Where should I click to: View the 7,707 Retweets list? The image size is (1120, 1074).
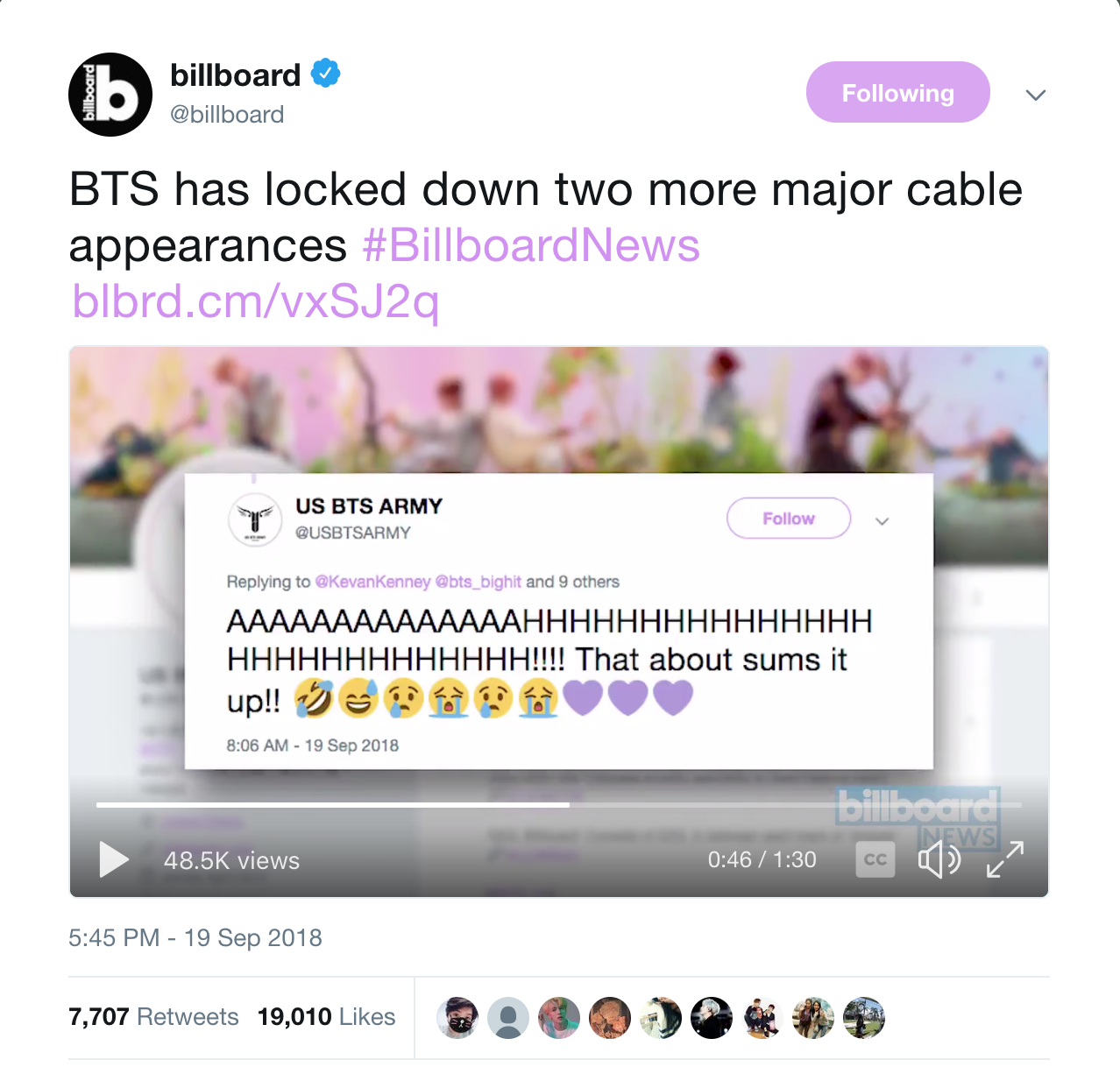(x=153, y=1016)
